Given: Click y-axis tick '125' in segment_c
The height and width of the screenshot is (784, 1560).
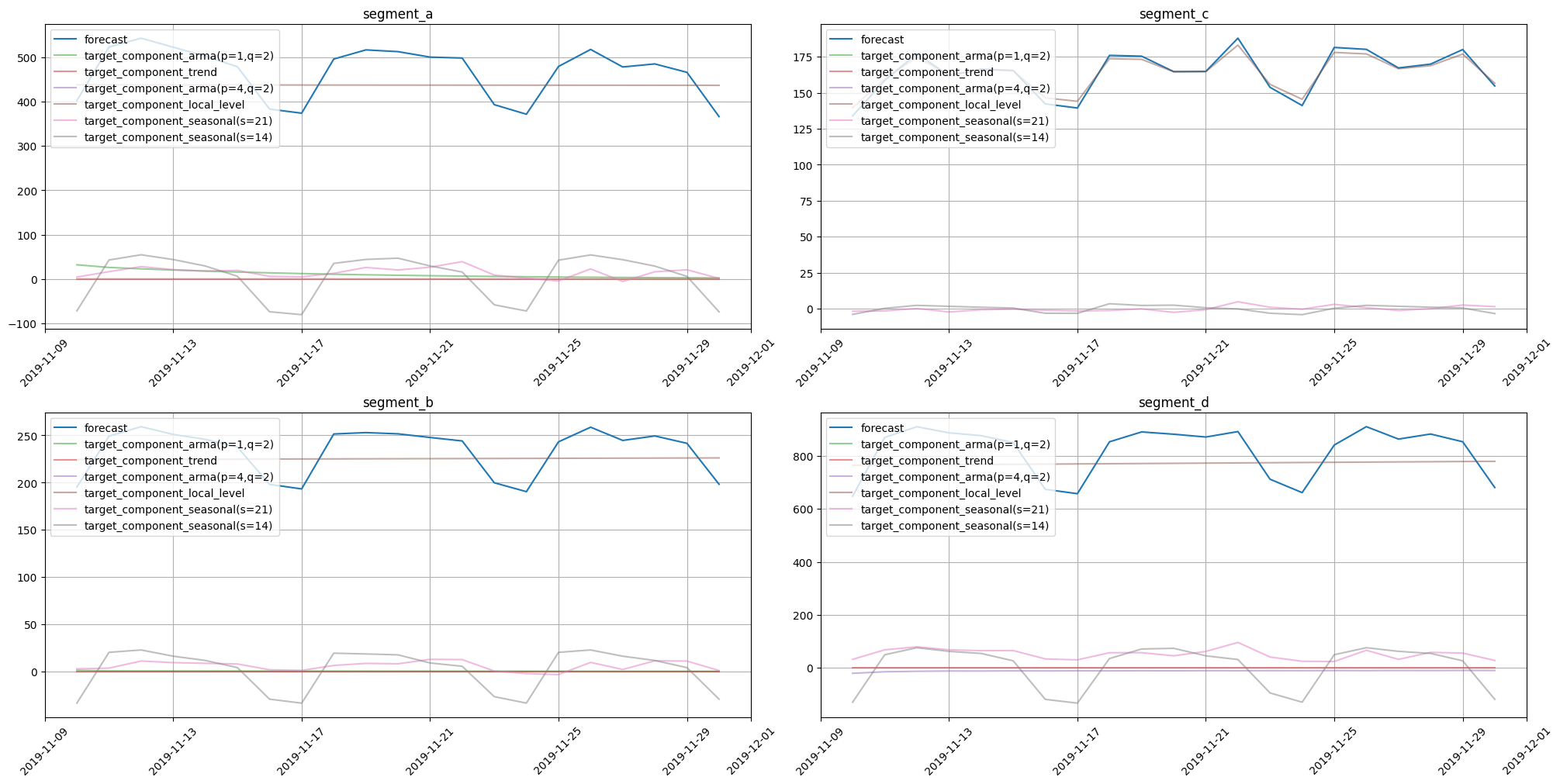Looking at the screenshot, I should click(x=804, y=130).
